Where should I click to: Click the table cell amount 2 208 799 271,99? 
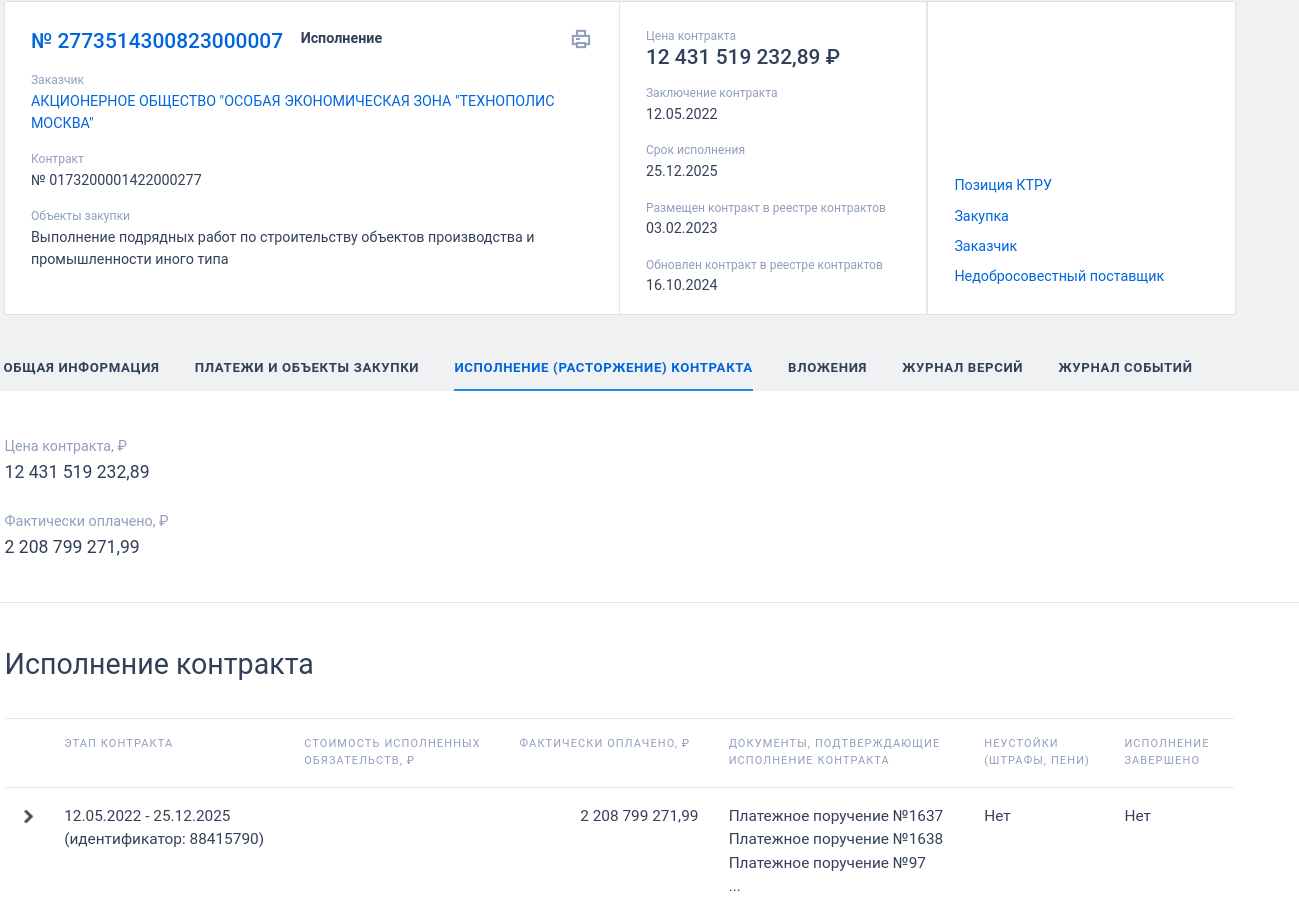639,816
